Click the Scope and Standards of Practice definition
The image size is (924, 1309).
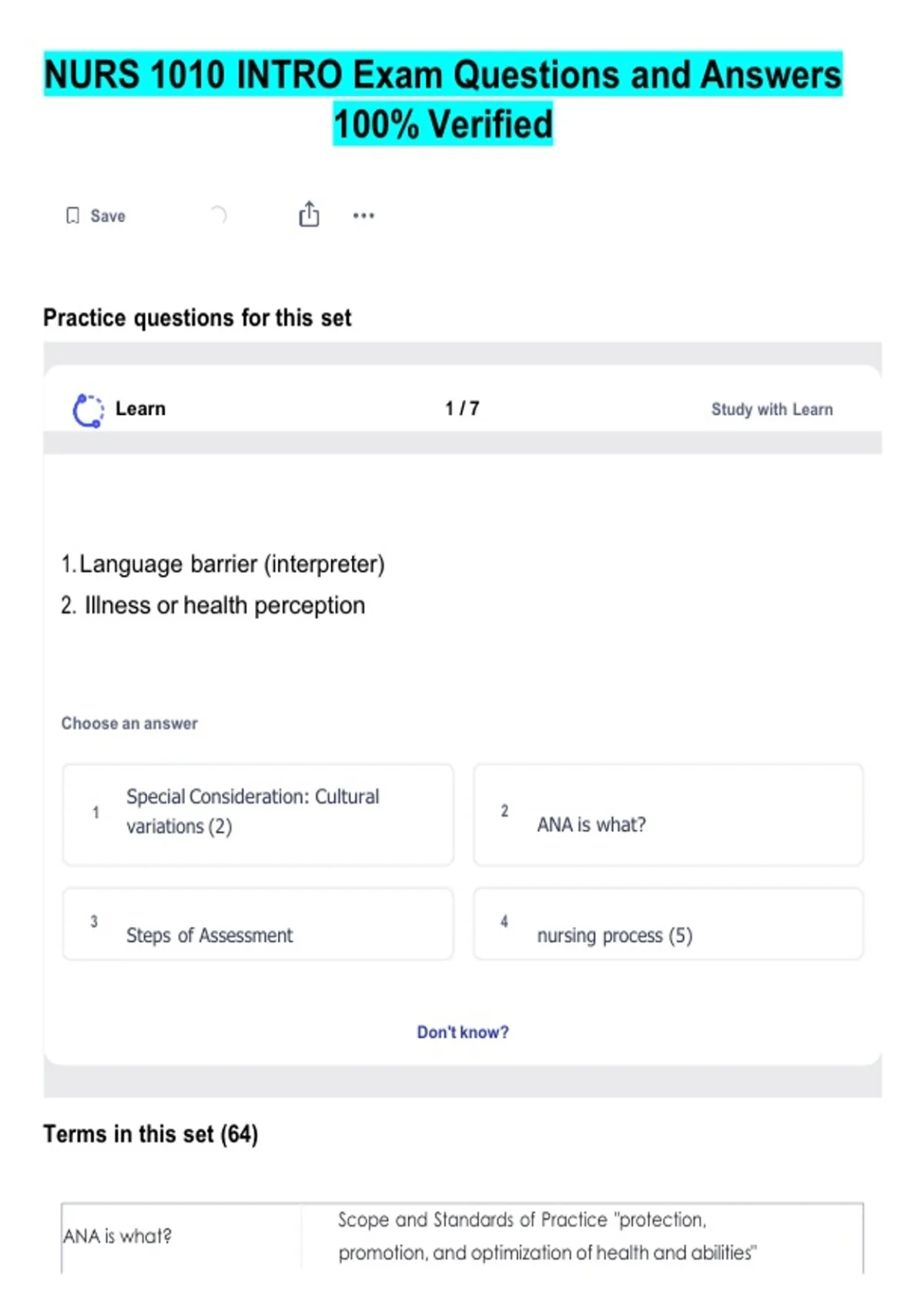tap(547, 1236)
